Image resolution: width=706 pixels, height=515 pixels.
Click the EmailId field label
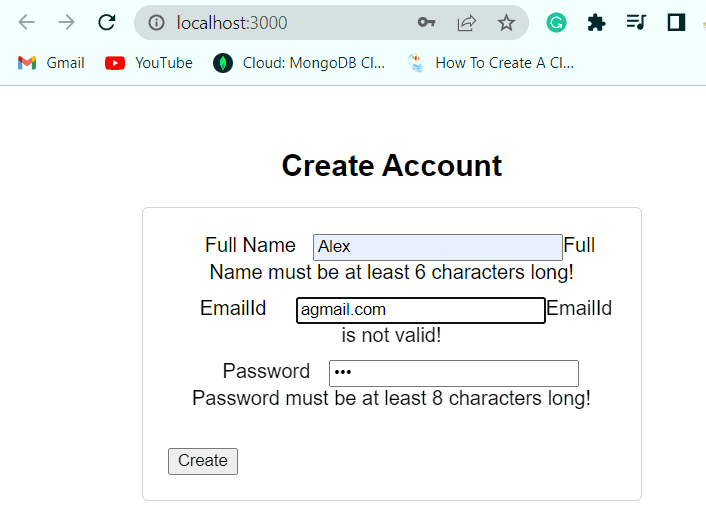pyautogui.click(x=233, y=308)
